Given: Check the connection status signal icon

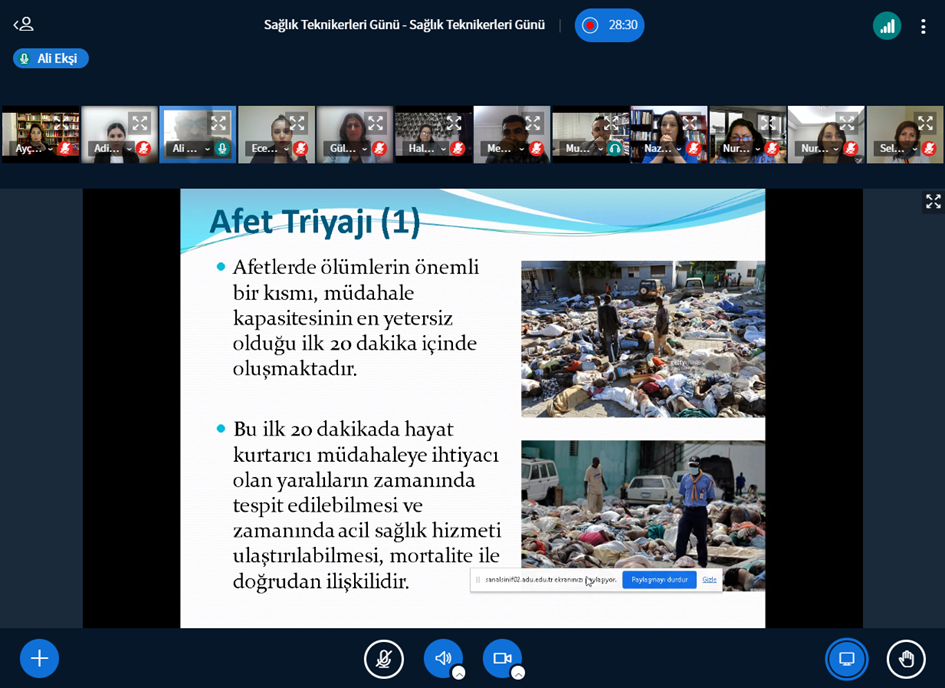Looking at the screenshot, I should click(887, 26).
